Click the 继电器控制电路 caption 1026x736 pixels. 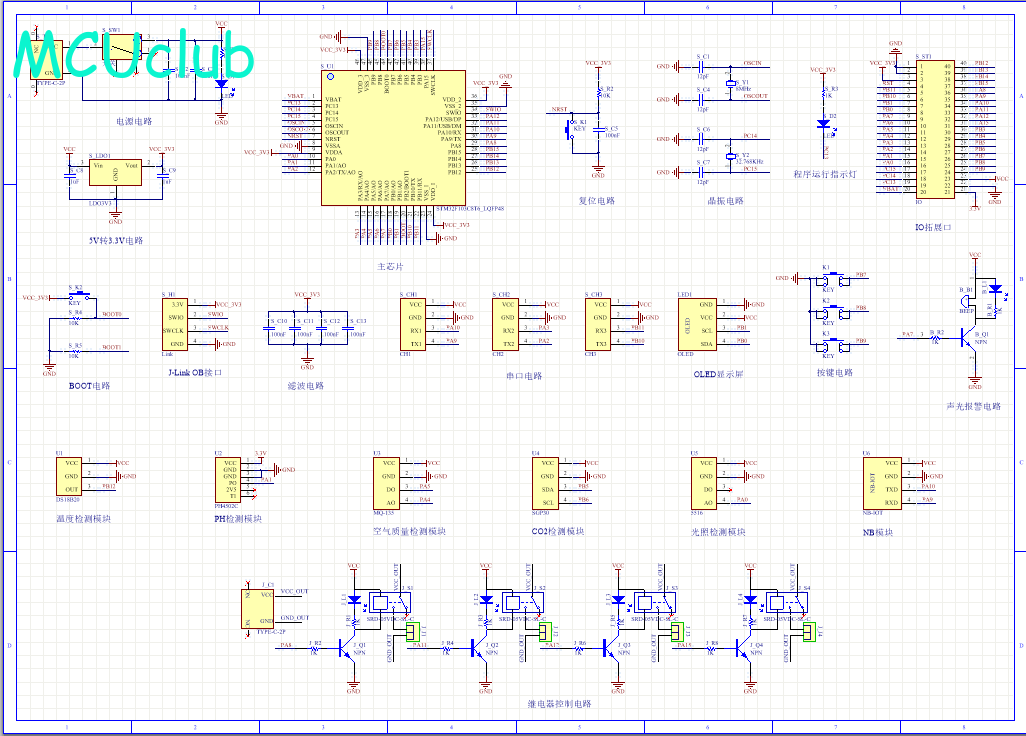pos(559,703)
